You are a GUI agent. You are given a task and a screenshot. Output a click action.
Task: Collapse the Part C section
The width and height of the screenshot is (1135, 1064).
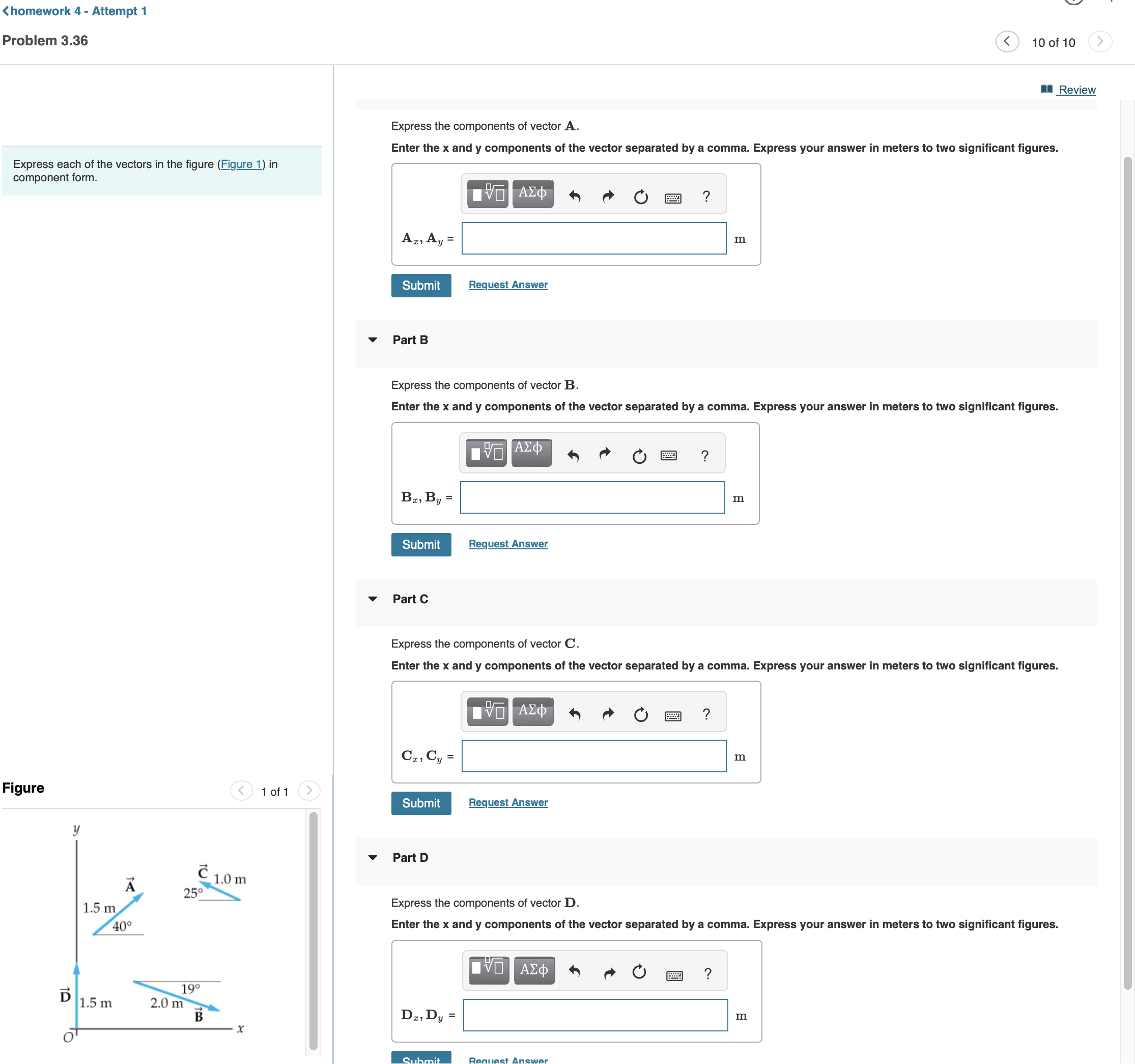point(373,599)
